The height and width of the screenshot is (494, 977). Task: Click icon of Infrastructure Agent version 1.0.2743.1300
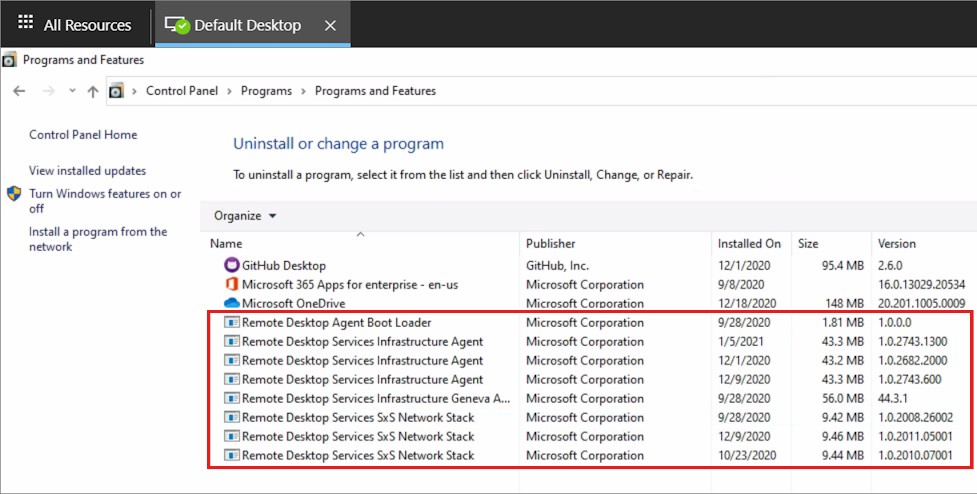(231, 341)
